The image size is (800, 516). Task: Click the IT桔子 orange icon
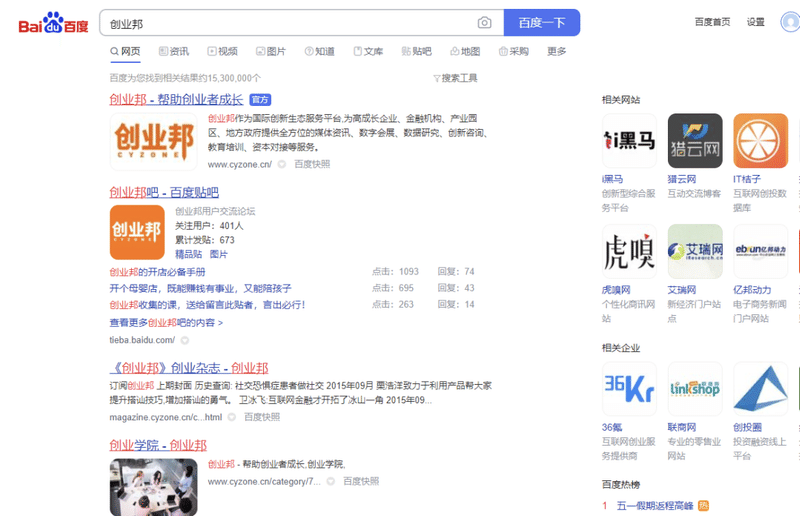click(761, 141)
